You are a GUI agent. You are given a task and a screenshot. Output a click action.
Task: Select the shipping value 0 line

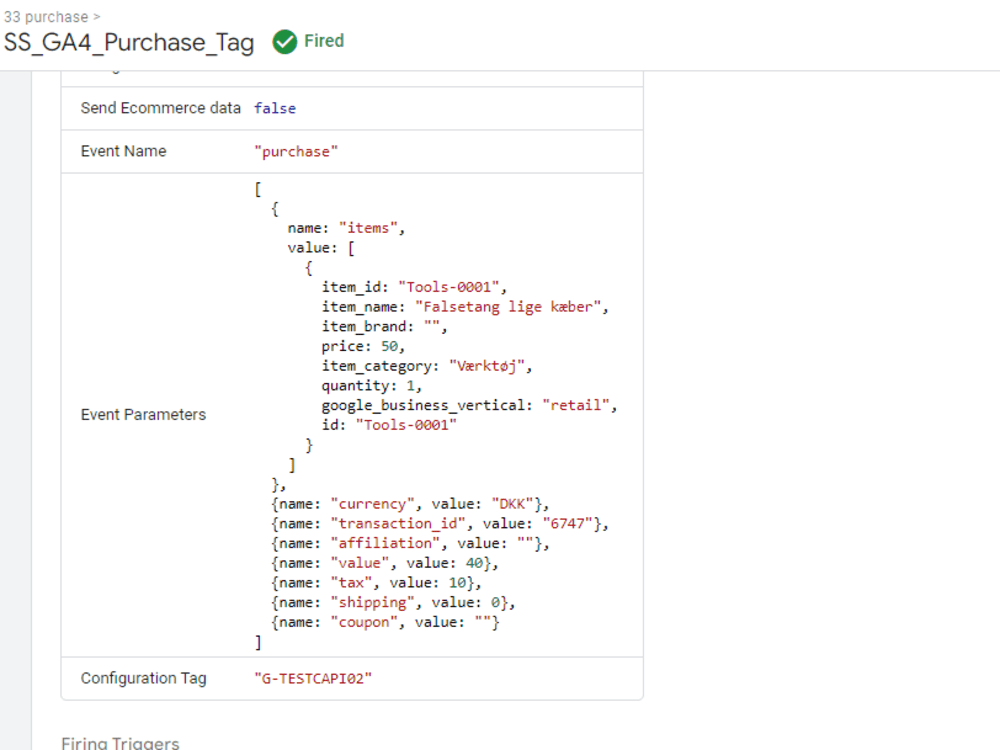click(x=393, y=603)
